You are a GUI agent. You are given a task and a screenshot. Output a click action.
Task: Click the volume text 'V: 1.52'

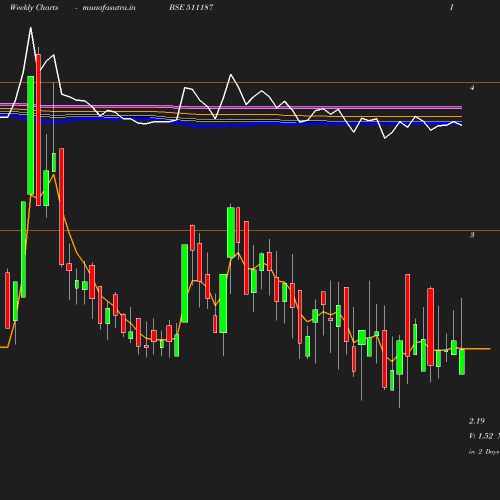(481, 436)
